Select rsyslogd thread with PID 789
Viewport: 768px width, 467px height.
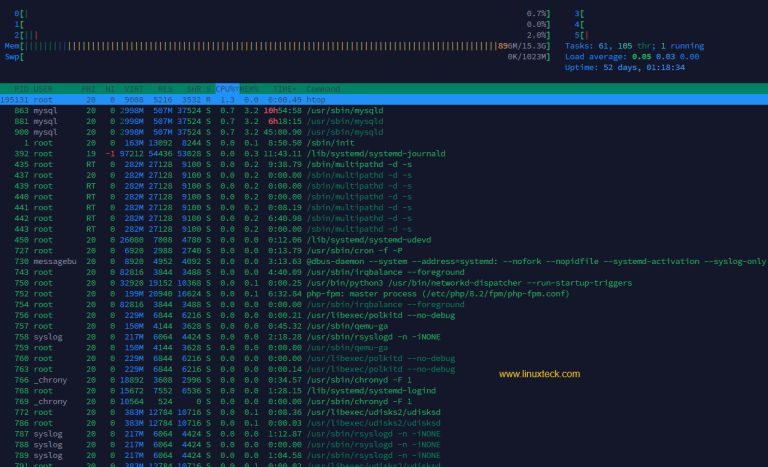point(384,455)
